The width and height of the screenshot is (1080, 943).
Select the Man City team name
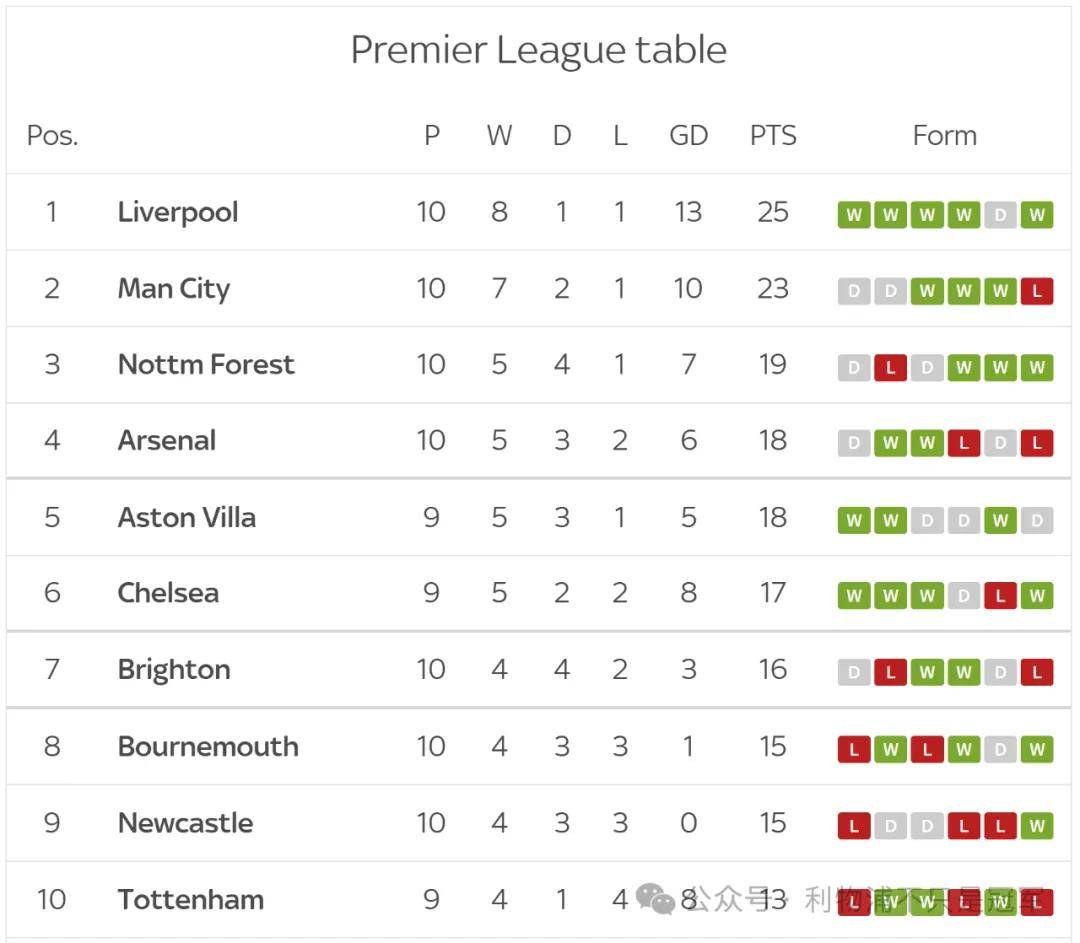tap(174, 289)
